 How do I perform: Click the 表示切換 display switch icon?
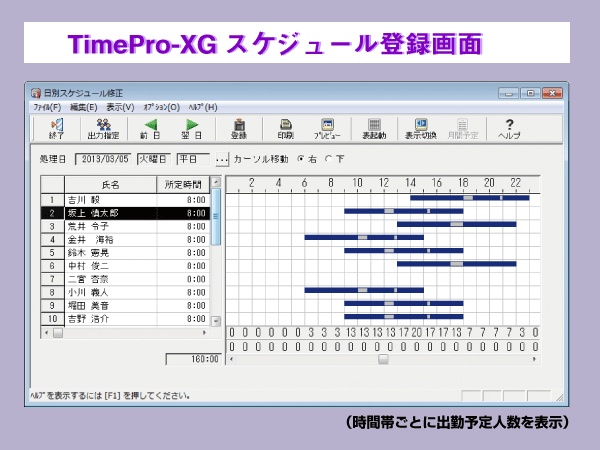coord(421,129)
